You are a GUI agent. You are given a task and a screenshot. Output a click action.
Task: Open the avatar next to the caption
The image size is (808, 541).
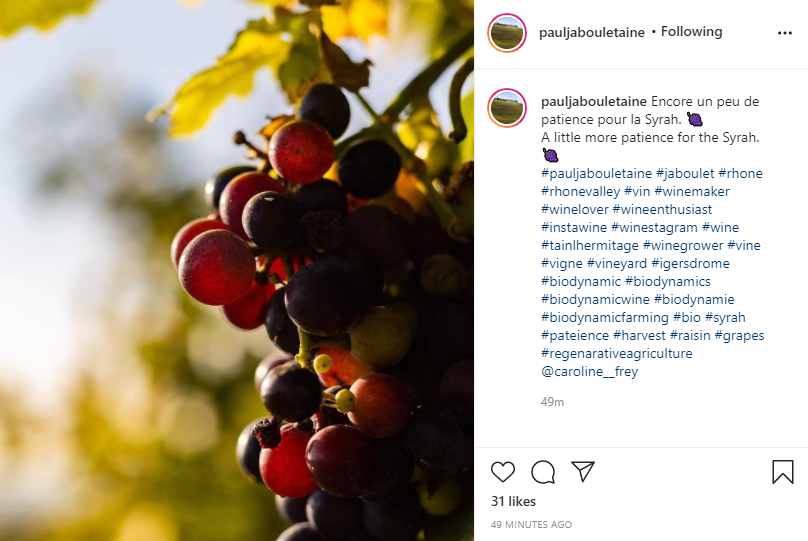click(507, 108)
